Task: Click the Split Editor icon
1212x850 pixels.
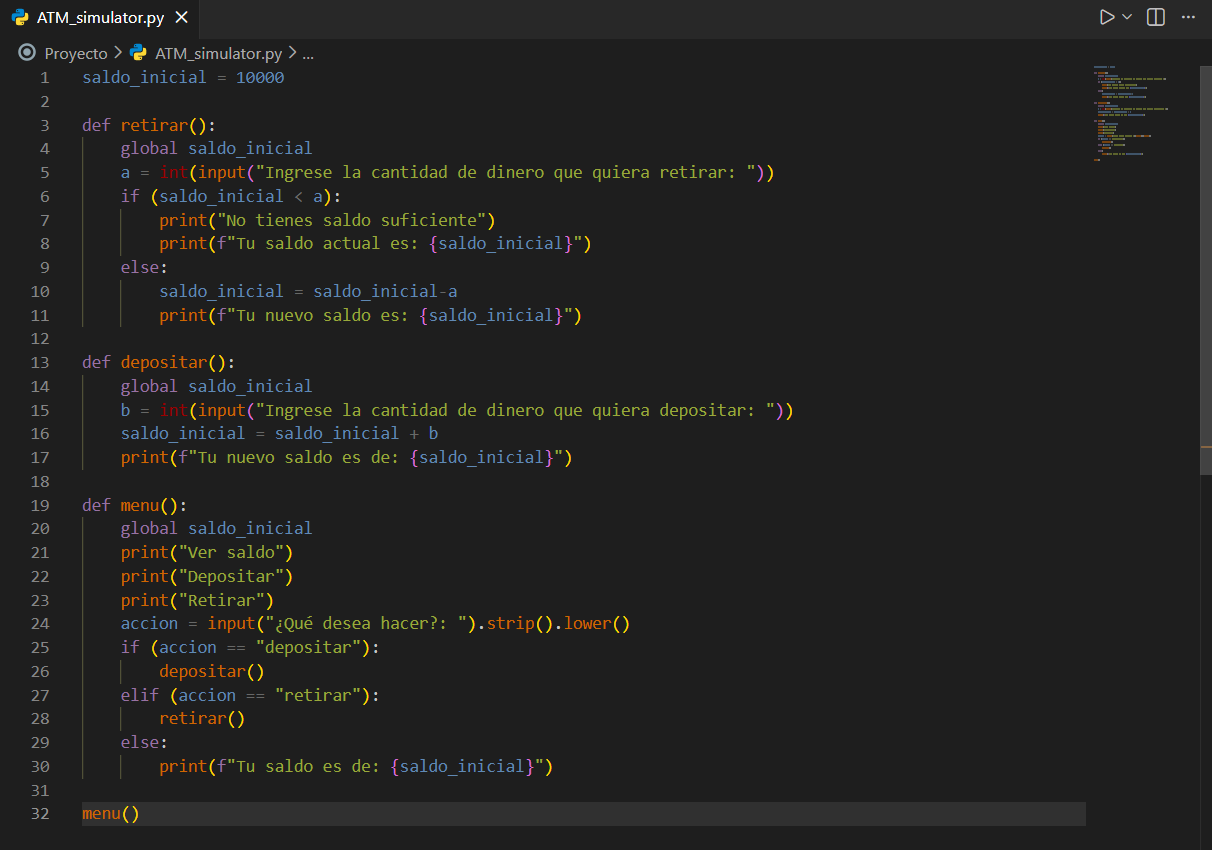Action: [1156, 17]
